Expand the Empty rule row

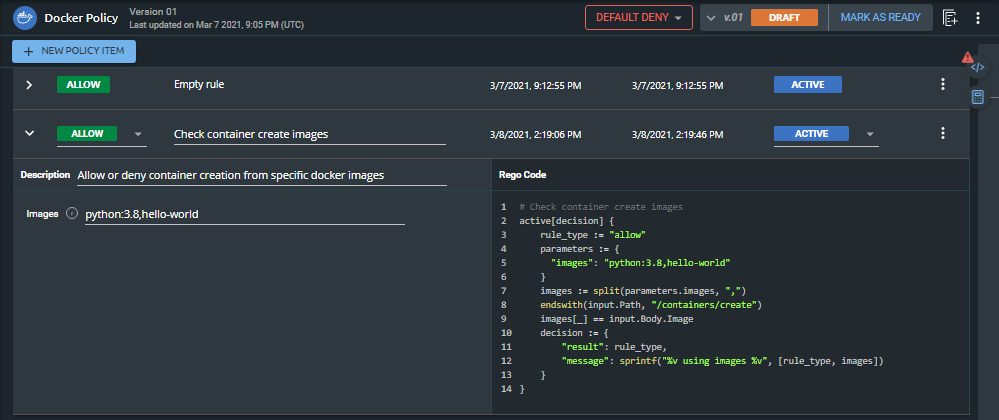(29, 85)
